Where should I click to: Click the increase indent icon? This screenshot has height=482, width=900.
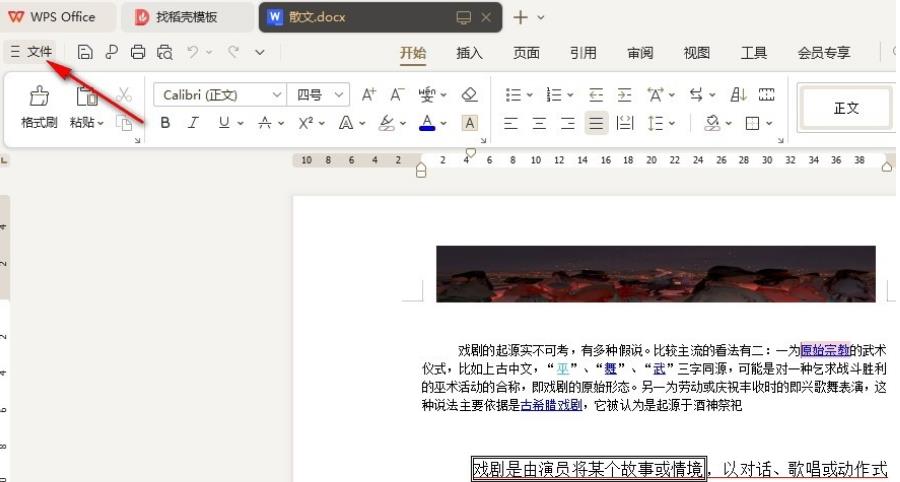point(624,95)
